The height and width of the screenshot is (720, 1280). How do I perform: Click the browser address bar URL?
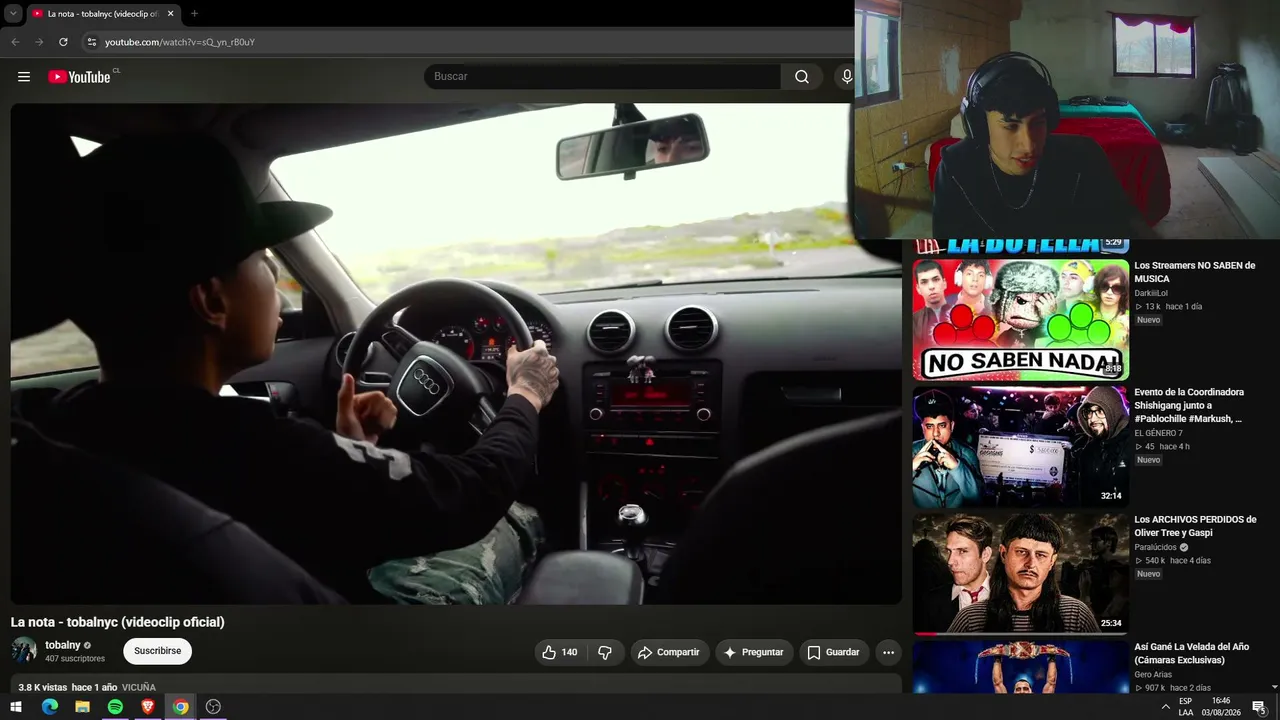click(180, 42)
